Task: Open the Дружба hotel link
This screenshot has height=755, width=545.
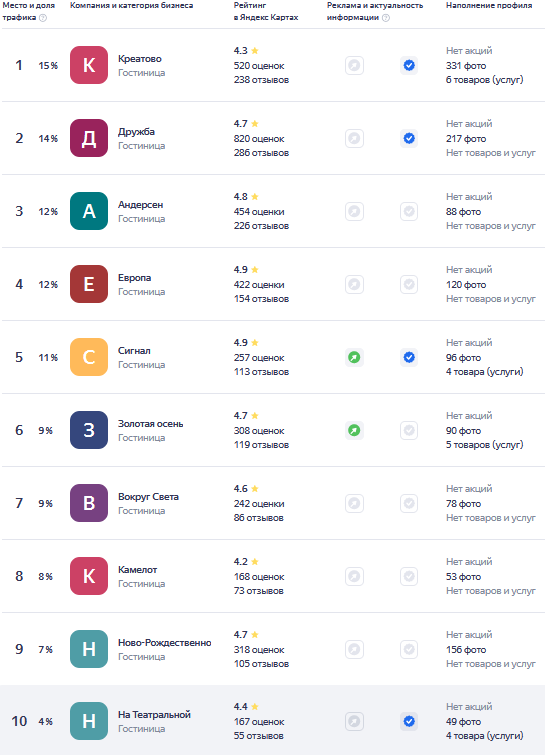Action: point(136,131)
